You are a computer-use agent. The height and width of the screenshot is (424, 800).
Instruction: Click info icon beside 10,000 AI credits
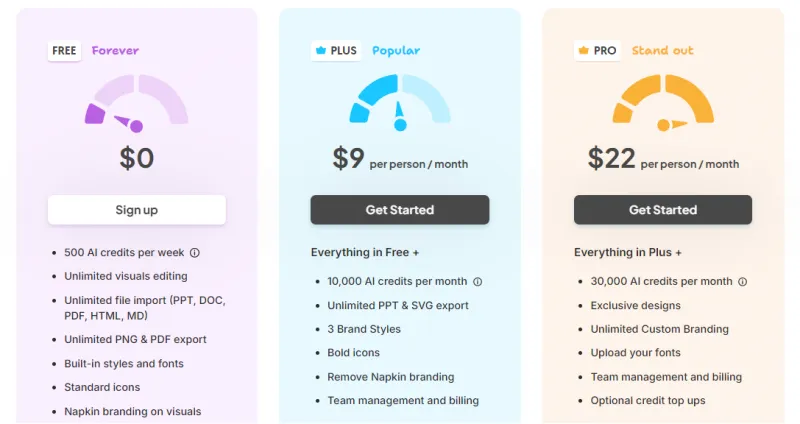click(x=477, y=282)
